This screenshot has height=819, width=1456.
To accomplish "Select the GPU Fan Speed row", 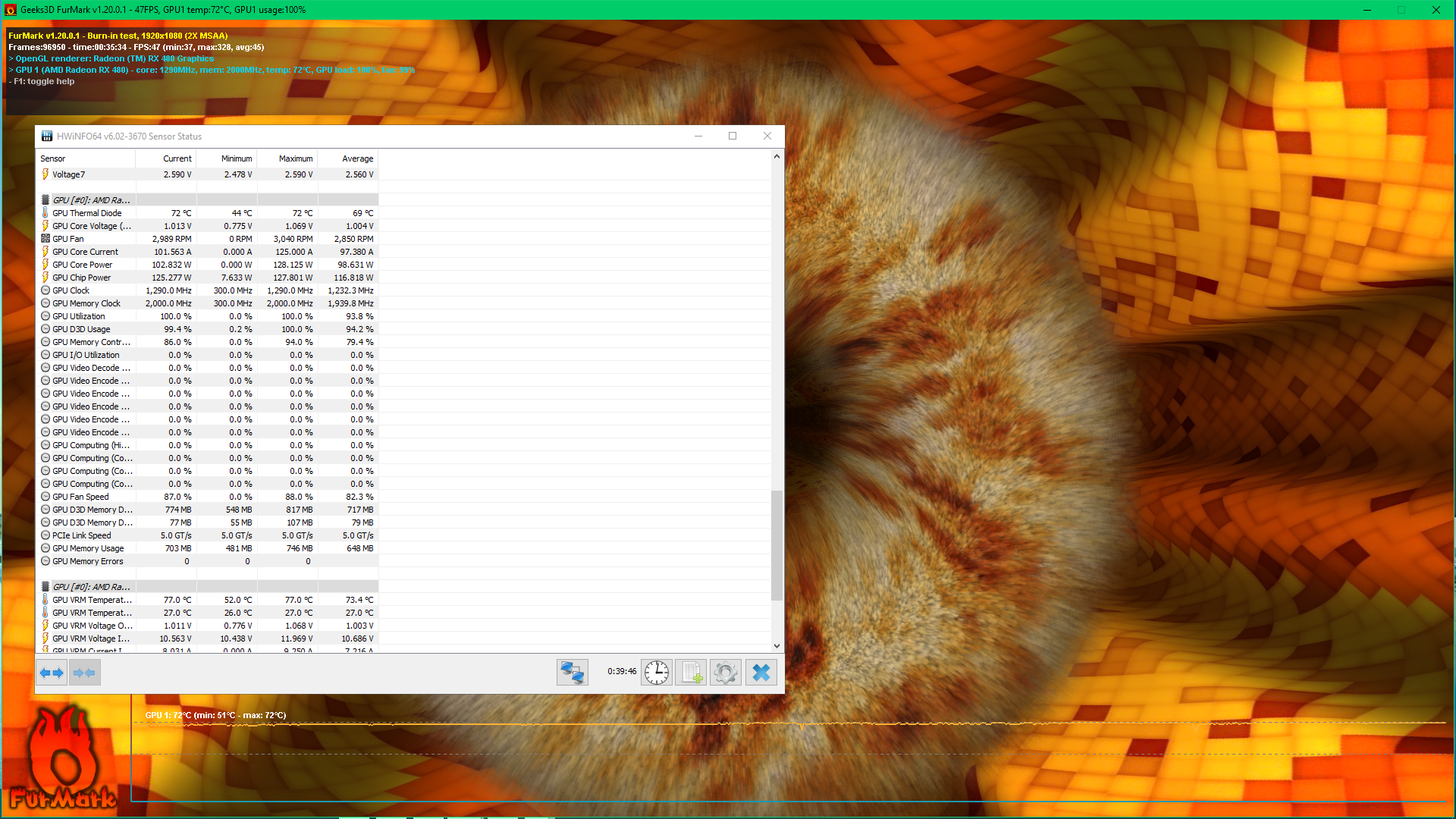I will 81,497.
